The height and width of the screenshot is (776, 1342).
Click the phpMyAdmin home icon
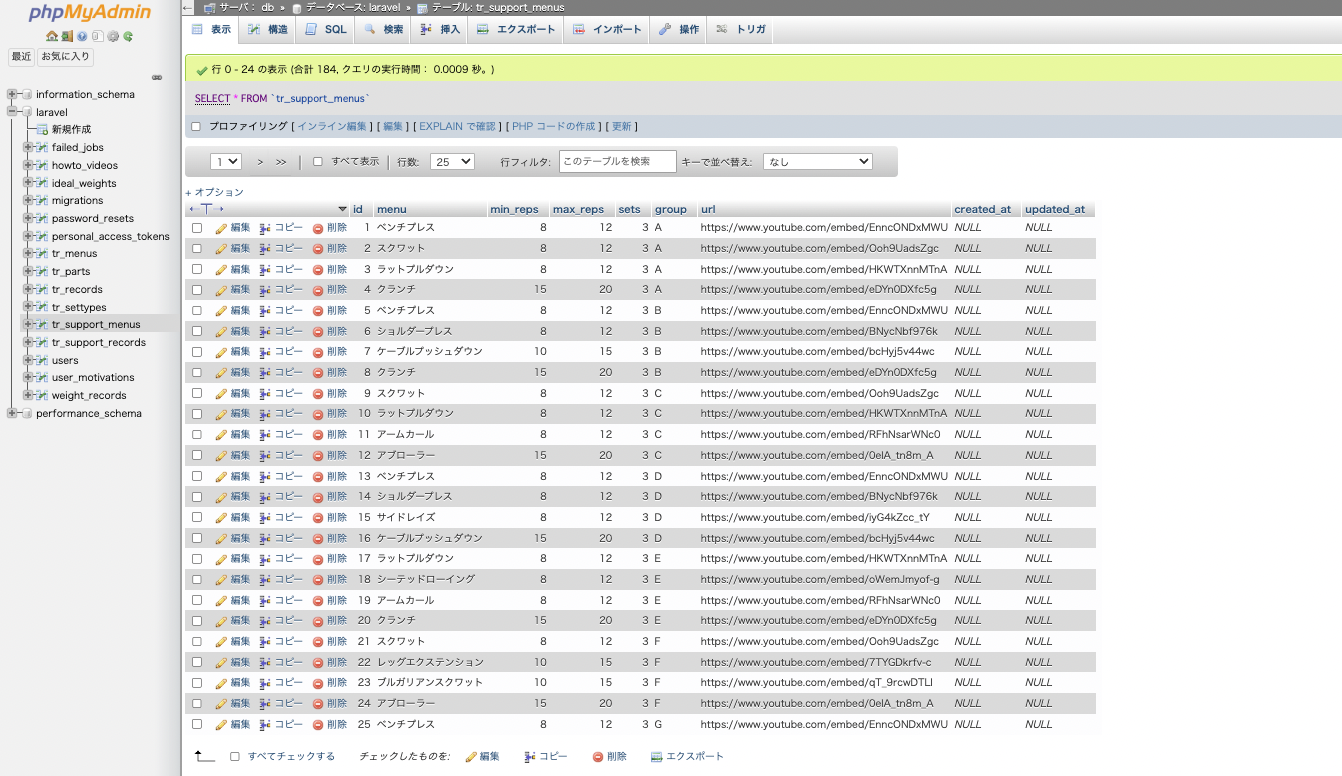[52, 36]
